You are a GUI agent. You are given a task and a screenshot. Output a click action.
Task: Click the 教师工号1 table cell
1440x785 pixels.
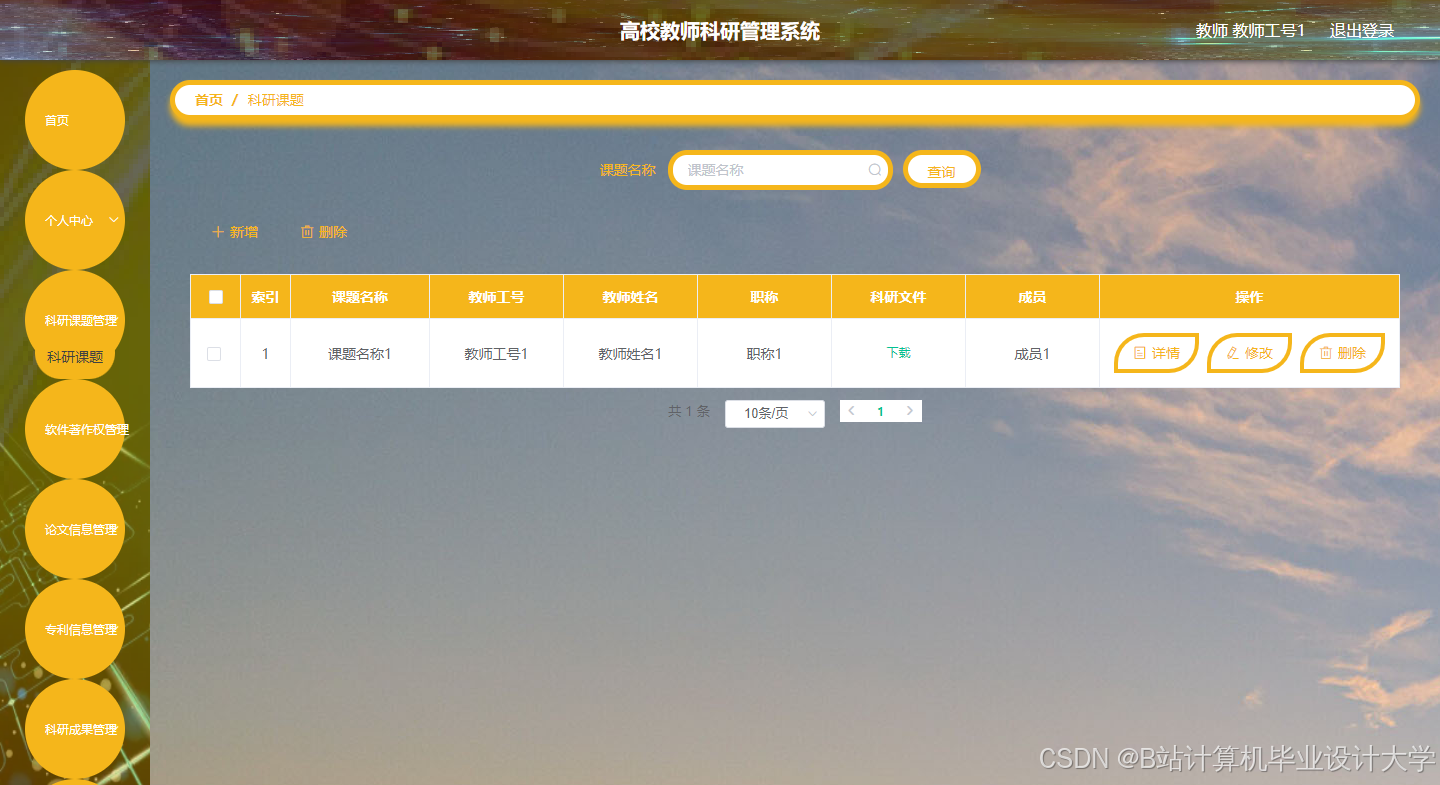(496, 354)
